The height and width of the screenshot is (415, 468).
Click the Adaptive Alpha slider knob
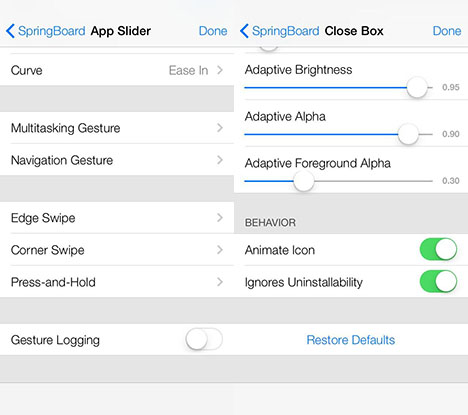click(x=408, y=134)
